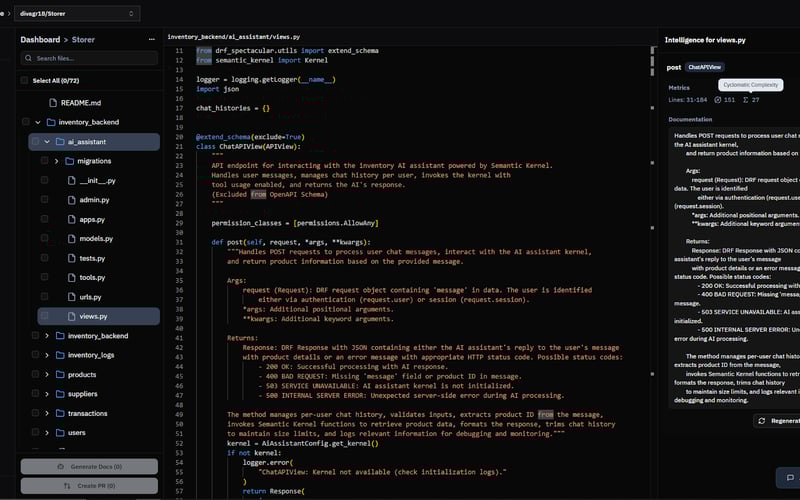Click the README.md file icon
The width and height of the screenshot is (800, 500).
pos(53,103)
